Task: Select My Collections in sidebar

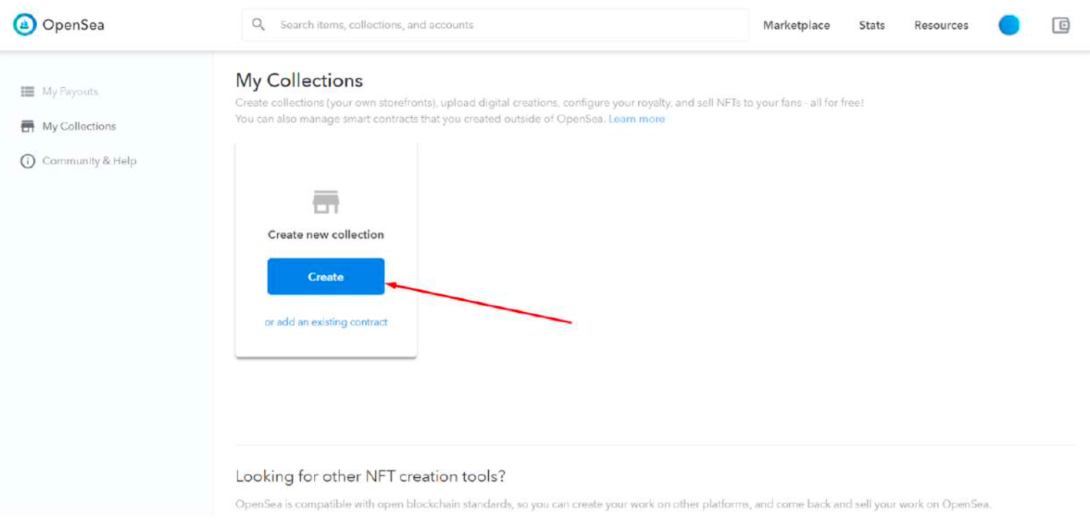Action: (79, 127)
